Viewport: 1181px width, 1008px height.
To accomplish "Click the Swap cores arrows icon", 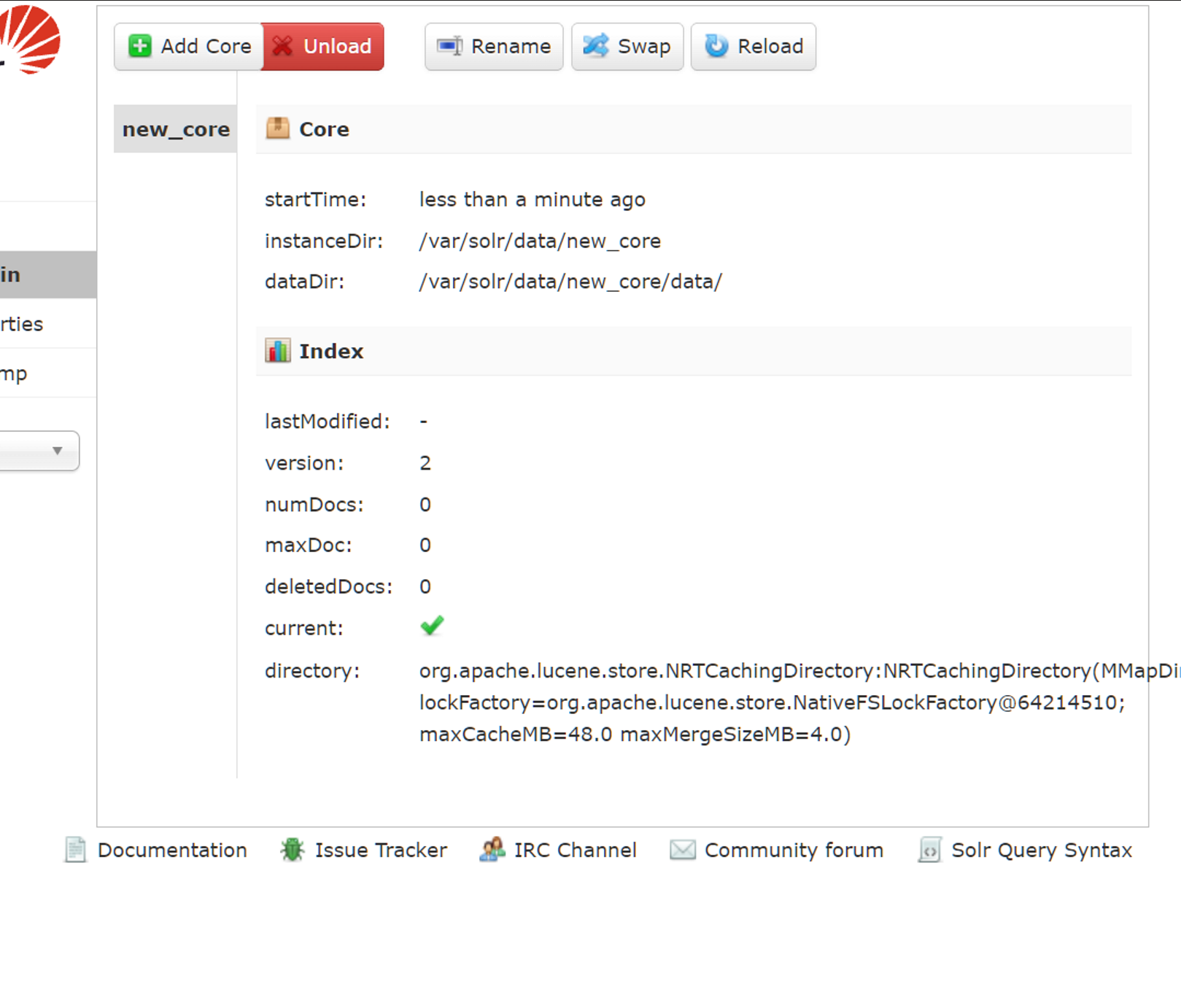I will coord(596,46).
